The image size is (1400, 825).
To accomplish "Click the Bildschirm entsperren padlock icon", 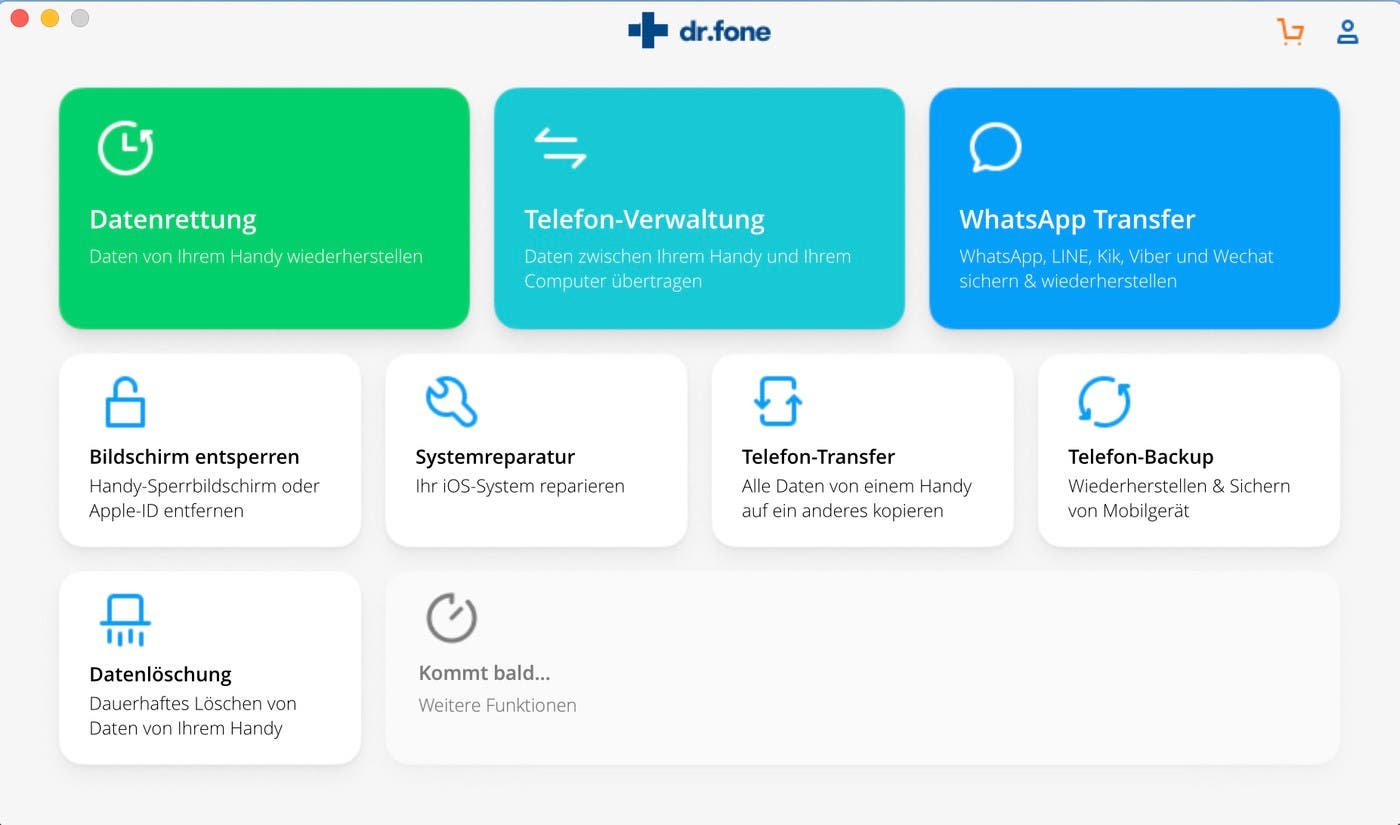I will tap(125, 402).
